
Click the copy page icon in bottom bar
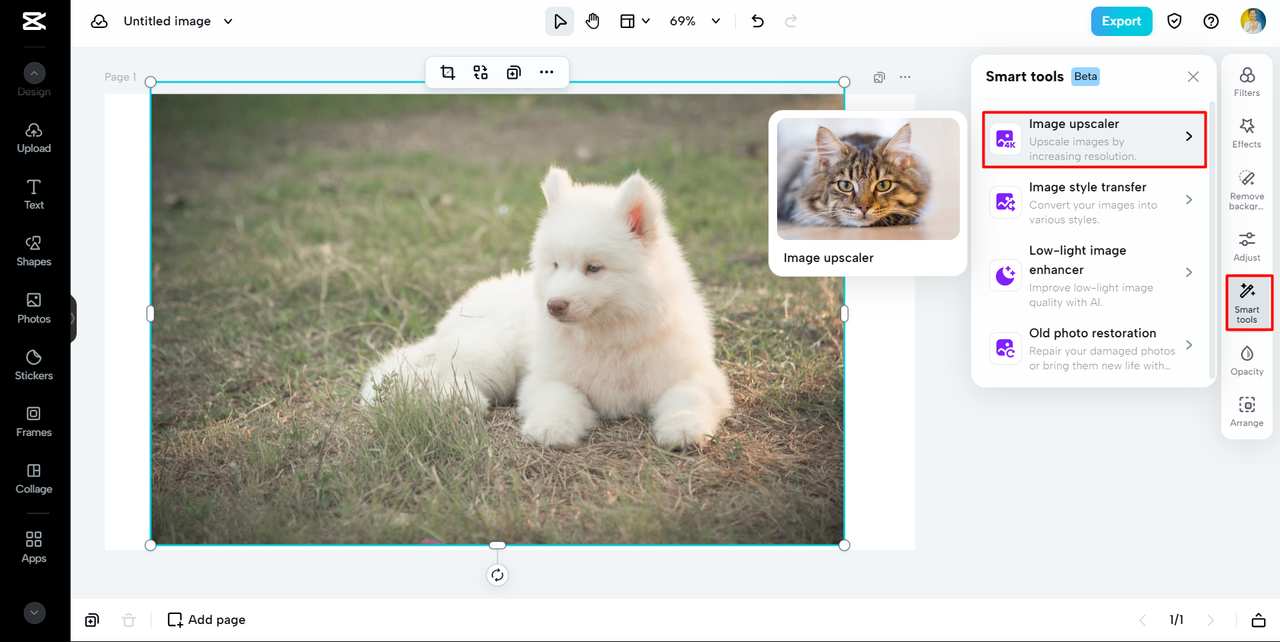[x=92, y=620]
